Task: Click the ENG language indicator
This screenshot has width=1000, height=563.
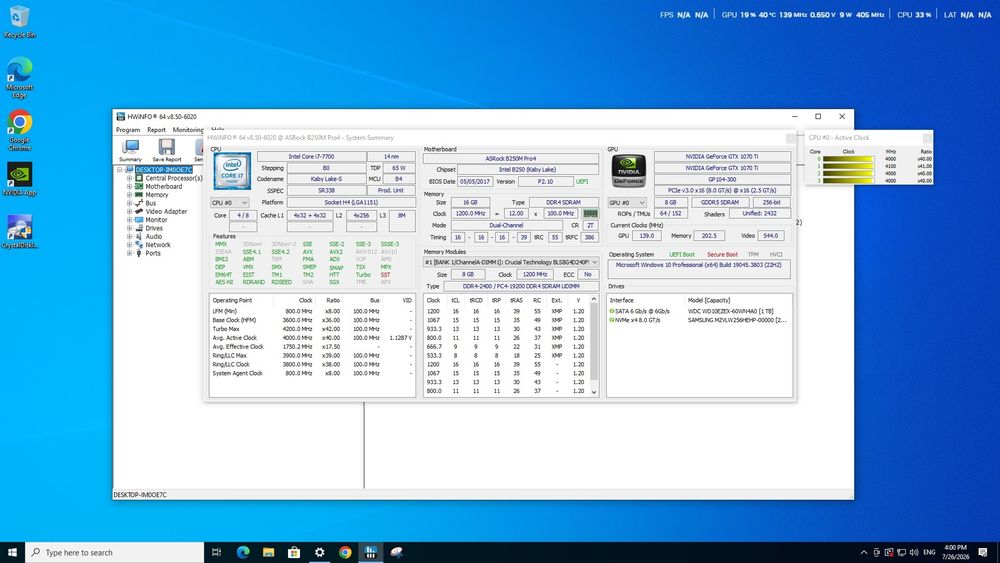Action: tap(929, 552)
